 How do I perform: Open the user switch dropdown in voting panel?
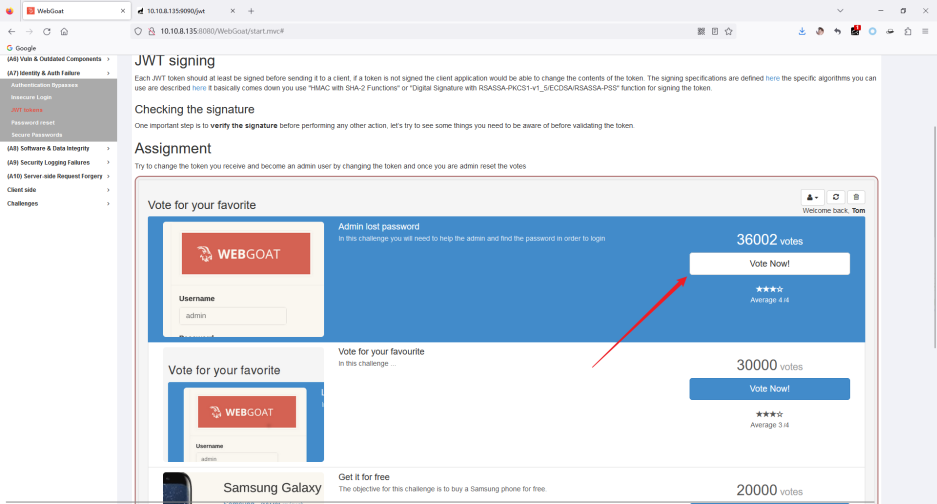(x=813, y=197)
